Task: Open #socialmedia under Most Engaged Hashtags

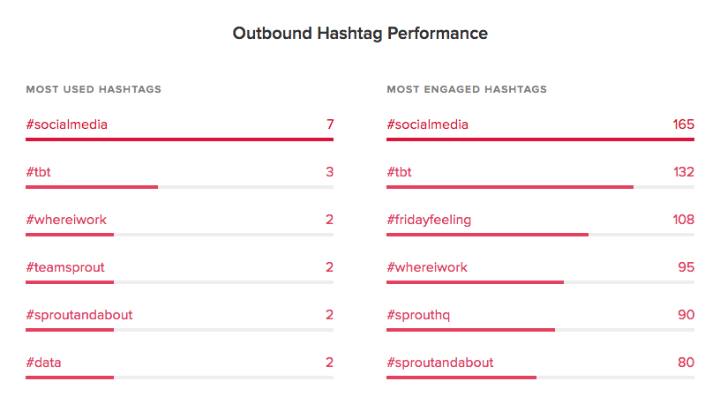Action: (427, 125)
